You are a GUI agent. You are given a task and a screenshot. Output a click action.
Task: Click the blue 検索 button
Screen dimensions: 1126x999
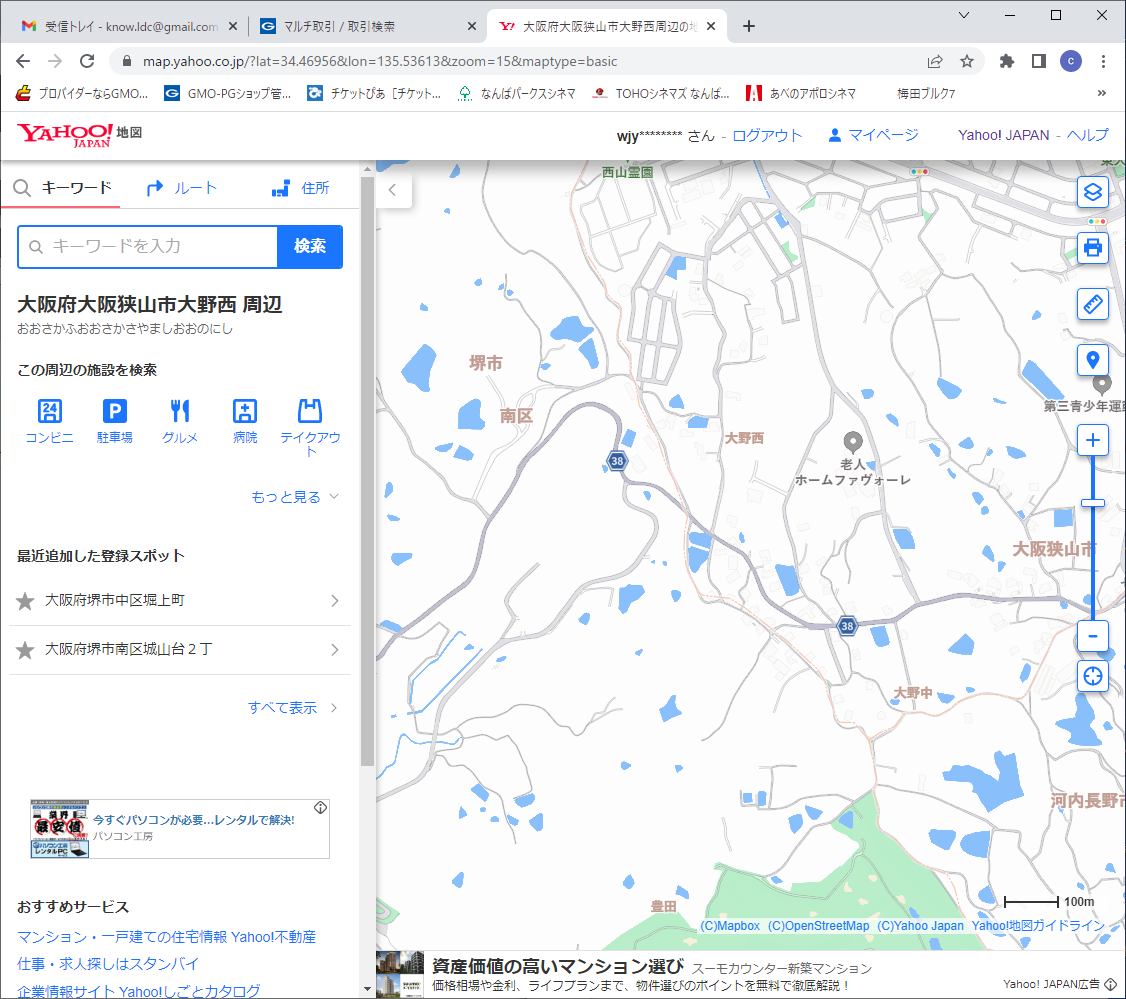(310, 247)
